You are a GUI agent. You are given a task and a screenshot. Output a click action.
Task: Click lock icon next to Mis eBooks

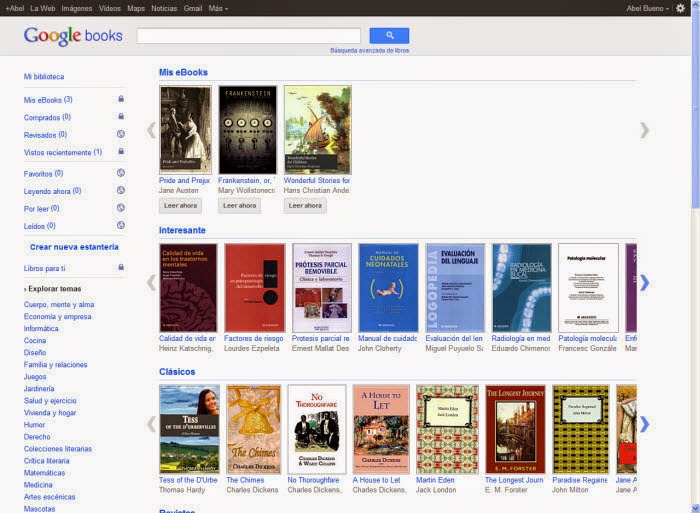click(121, 99)
